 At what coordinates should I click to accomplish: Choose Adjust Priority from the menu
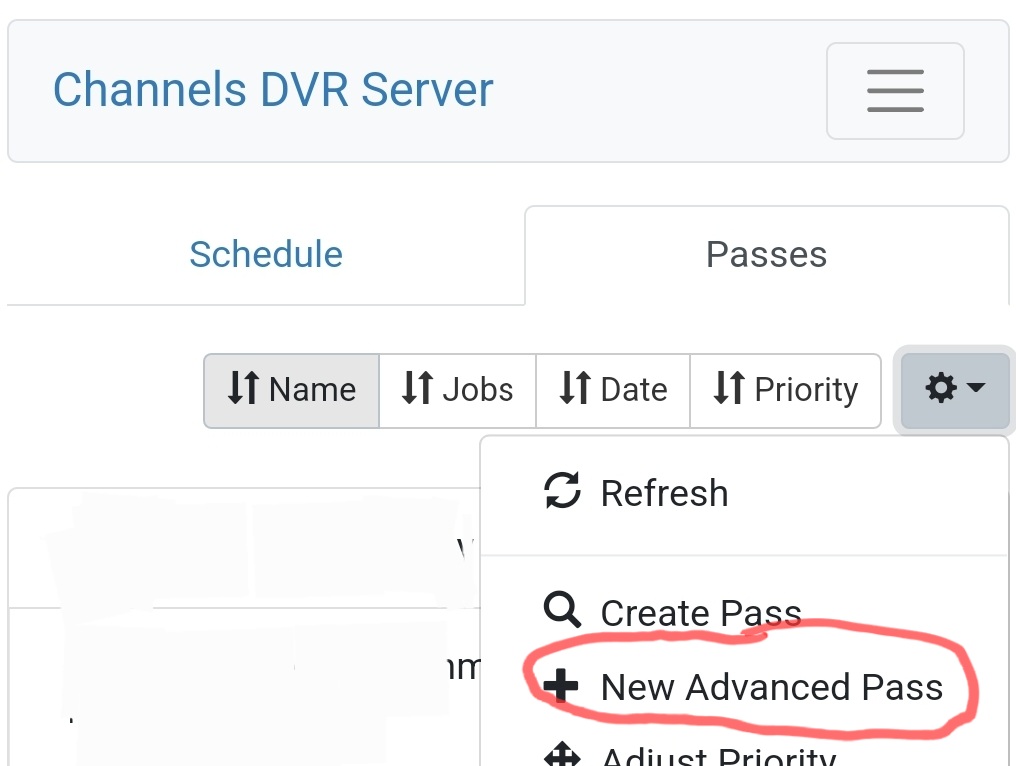pyautogui.click(x=718, y=756)
